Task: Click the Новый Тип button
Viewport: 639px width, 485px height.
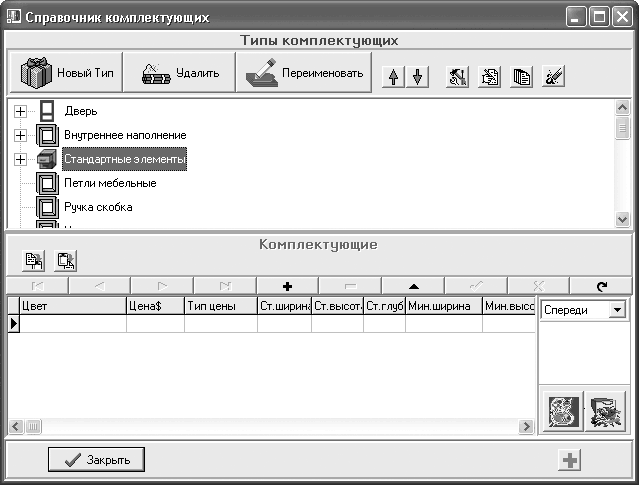Action: (66, 73)
